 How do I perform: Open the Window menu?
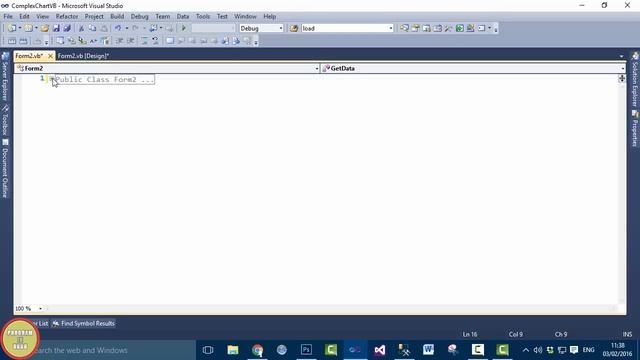(245, 16)
